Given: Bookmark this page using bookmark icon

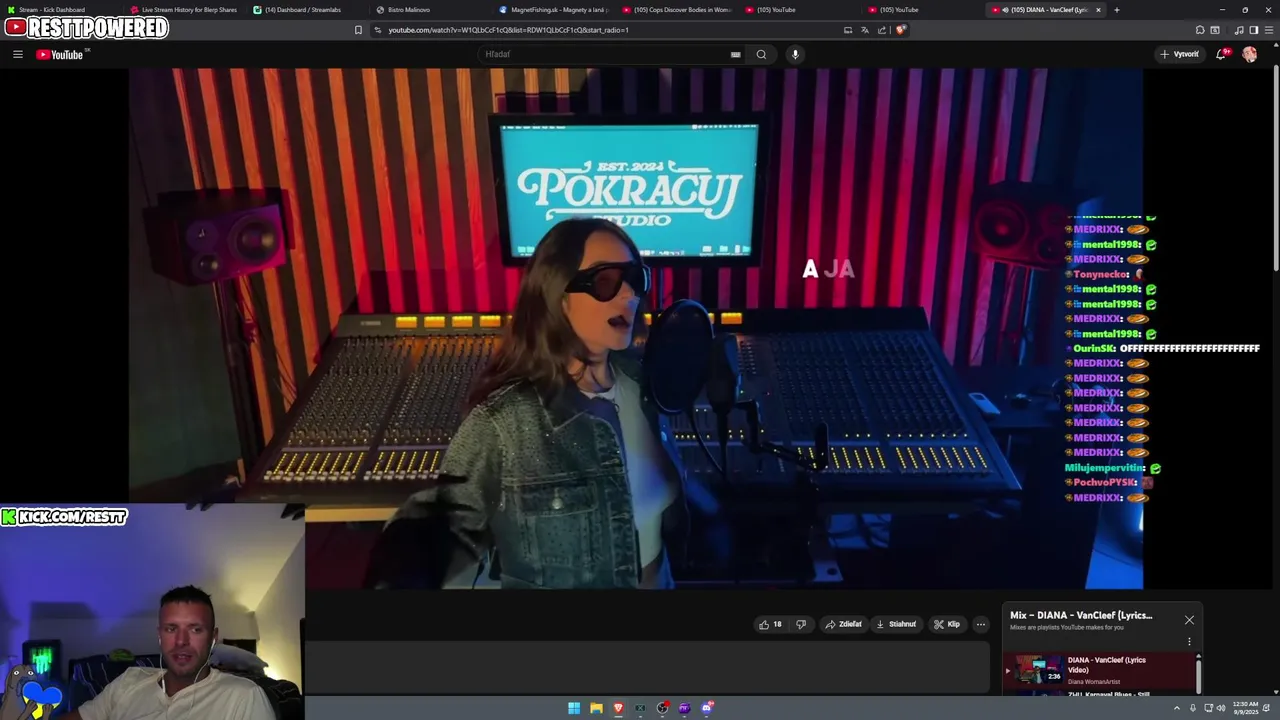Looking at the screenshot, I should click(358, 30).
